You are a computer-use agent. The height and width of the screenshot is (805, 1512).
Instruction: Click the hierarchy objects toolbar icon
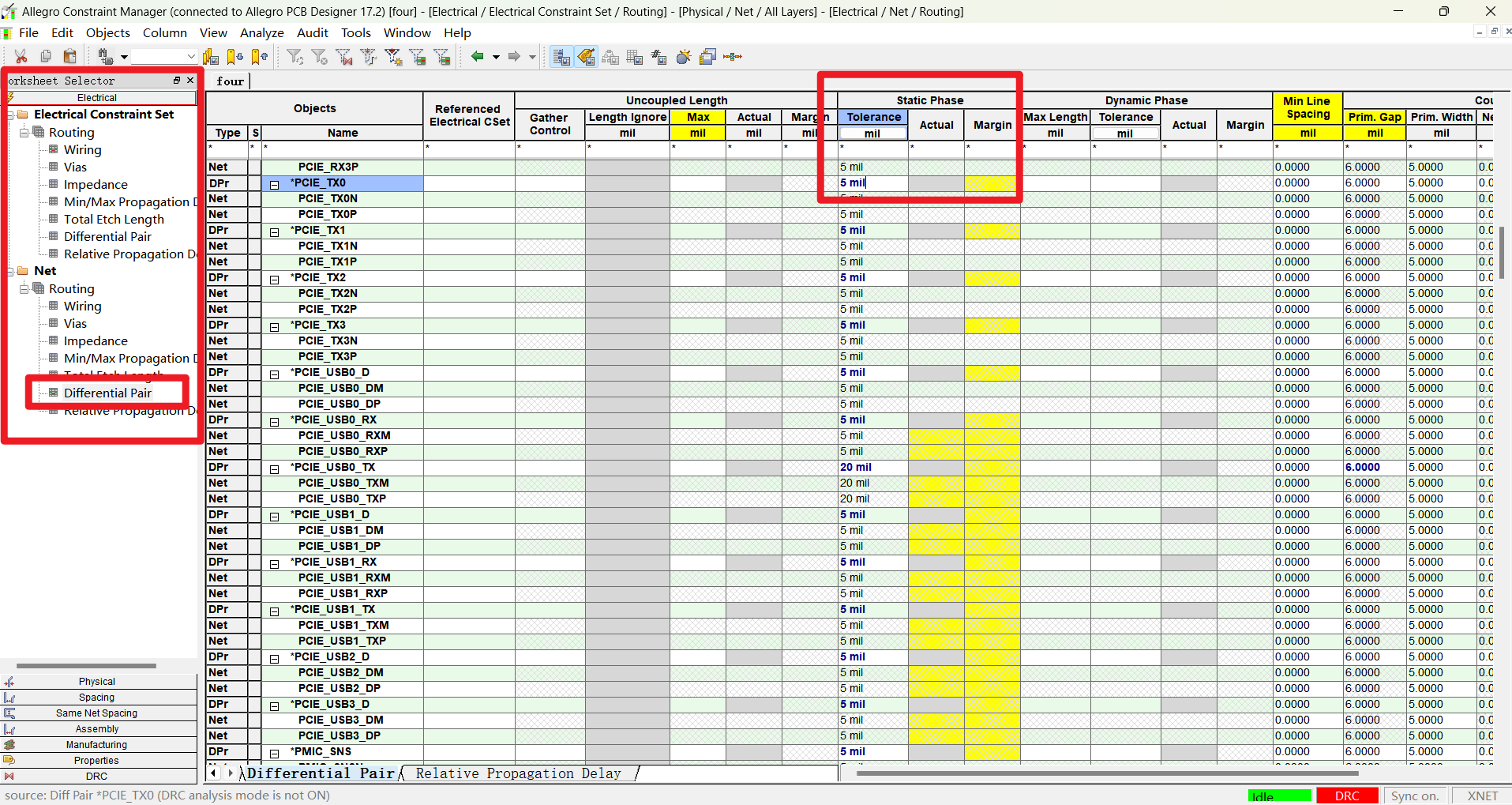[x=610, y=56]
